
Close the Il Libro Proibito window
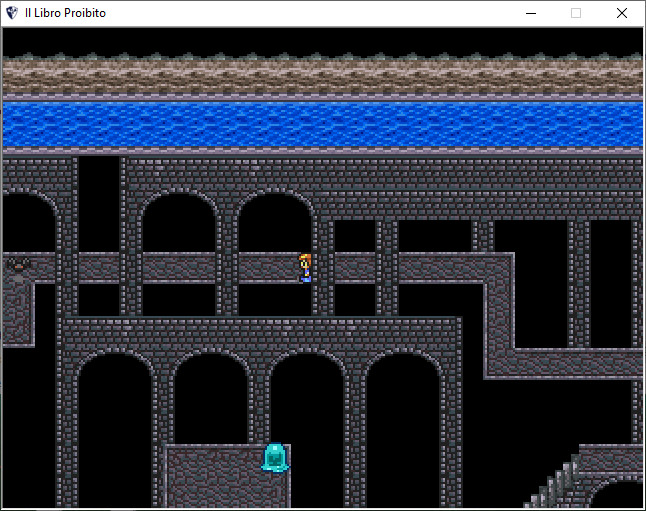622,13
